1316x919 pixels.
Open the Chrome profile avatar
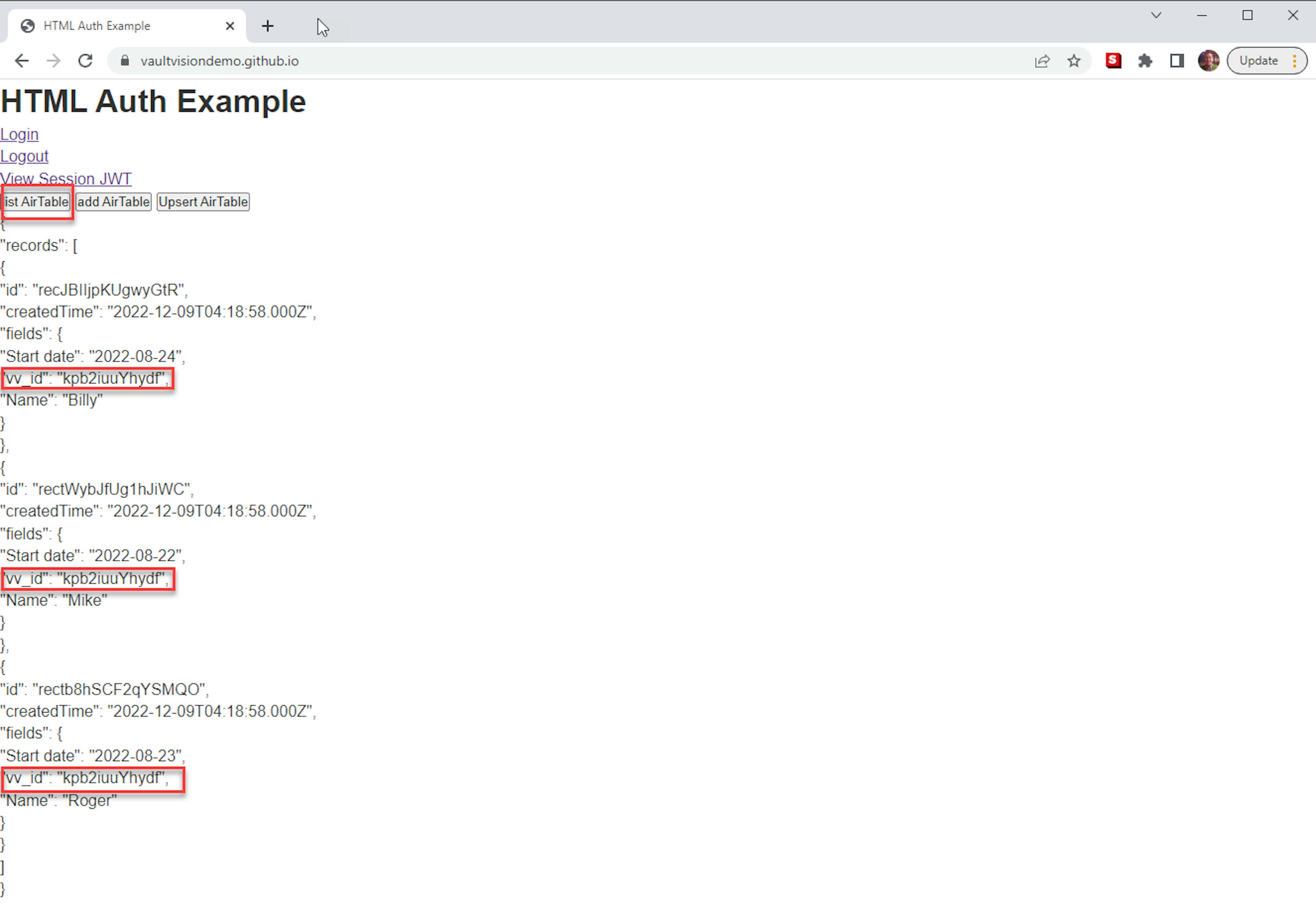[1209, 61]
